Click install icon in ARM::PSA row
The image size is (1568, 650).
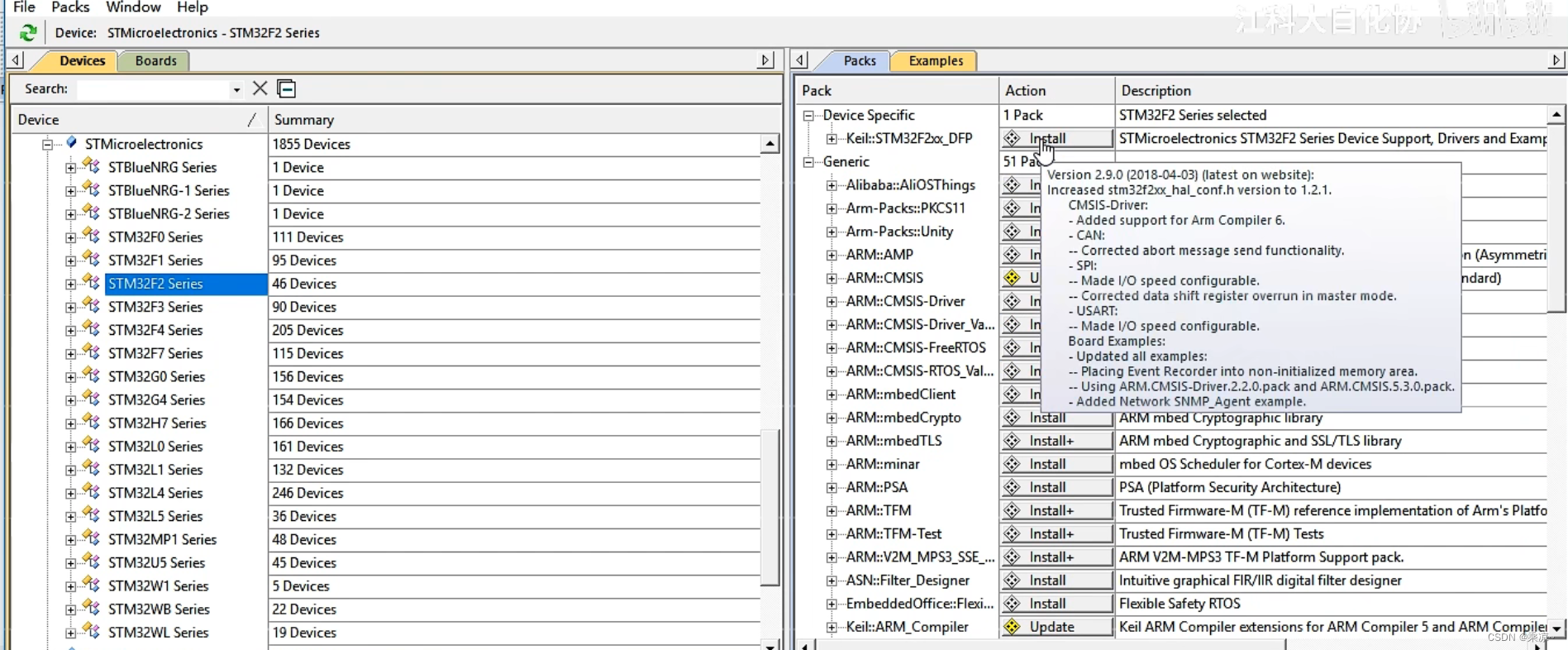1013,487
